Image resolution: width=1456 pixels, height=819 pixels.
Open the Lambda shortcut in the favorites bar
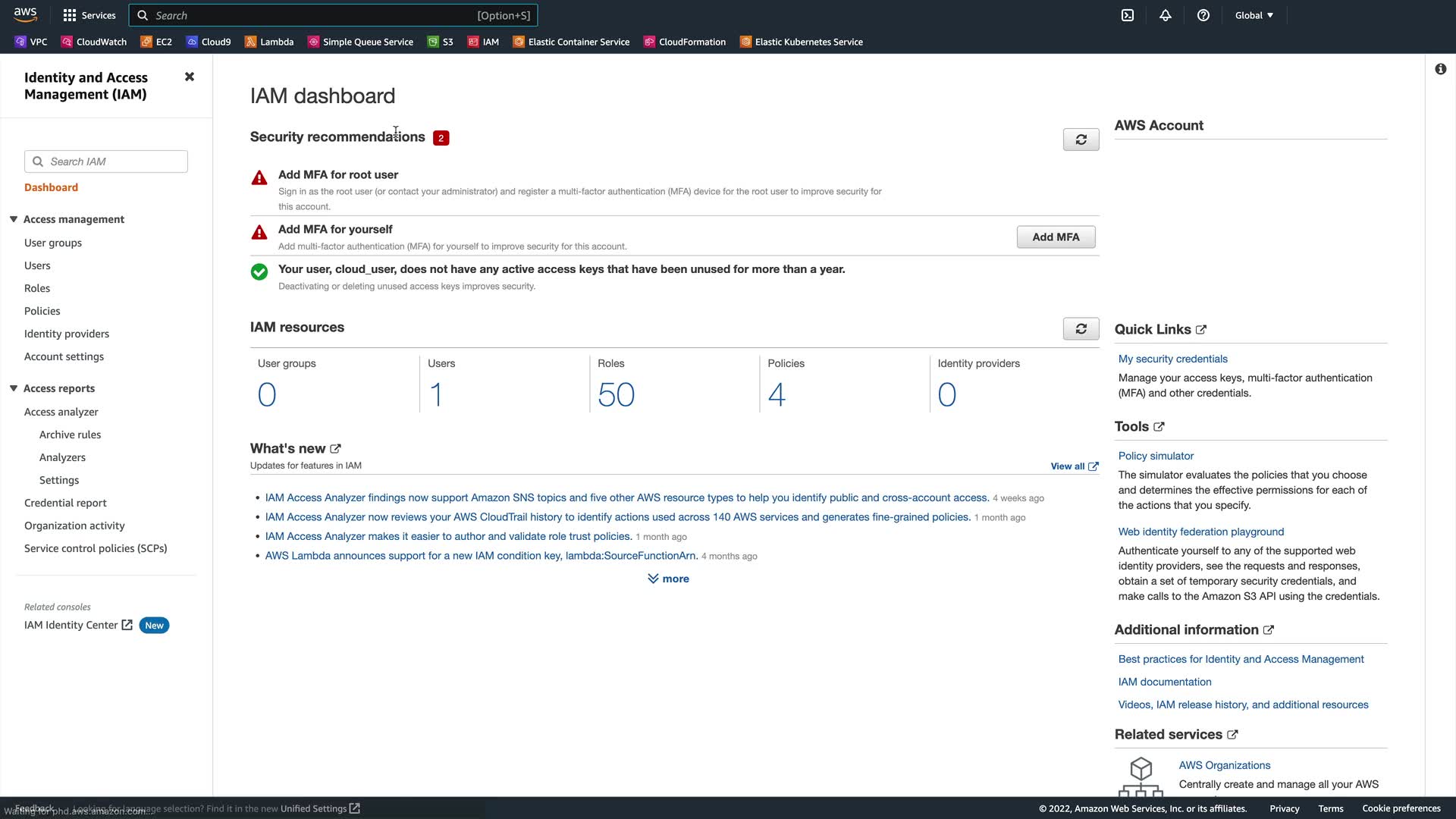(x=269, y=42)
